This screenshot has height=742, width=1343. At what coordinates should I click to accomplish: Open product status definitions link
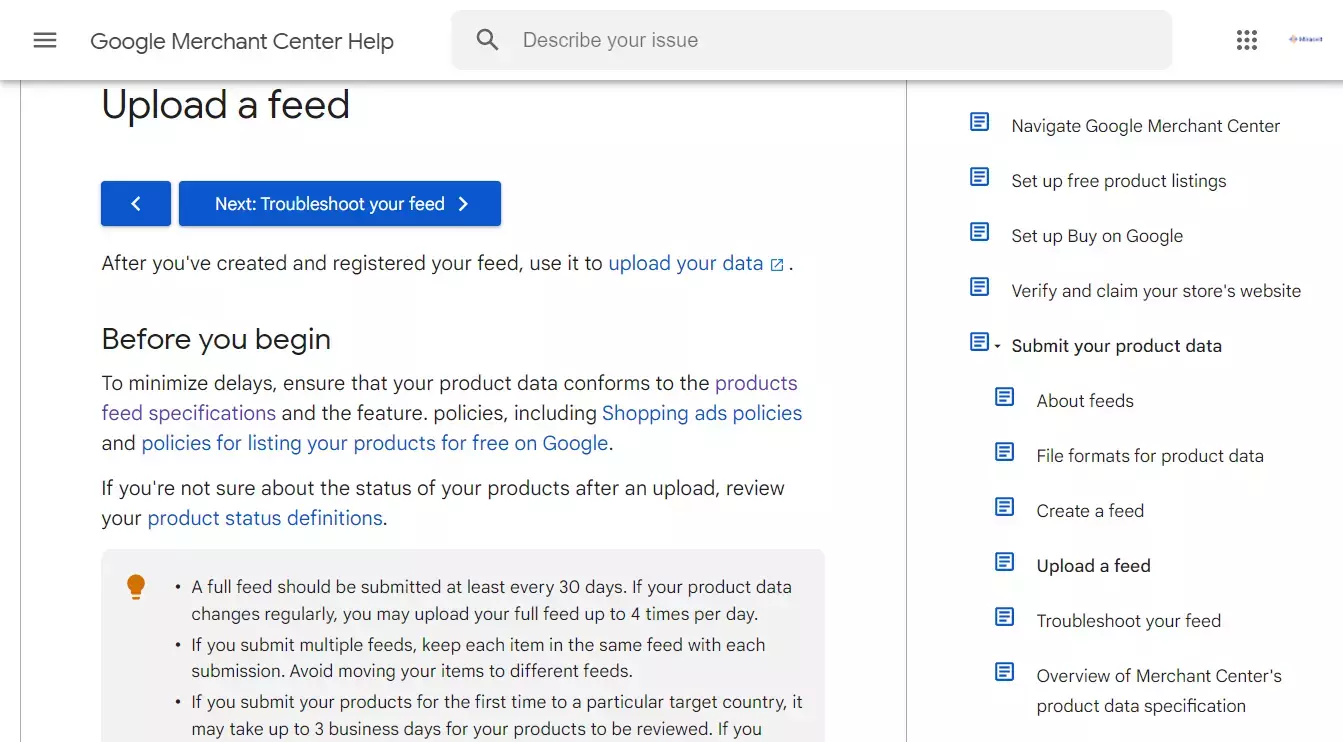[265, 518]
